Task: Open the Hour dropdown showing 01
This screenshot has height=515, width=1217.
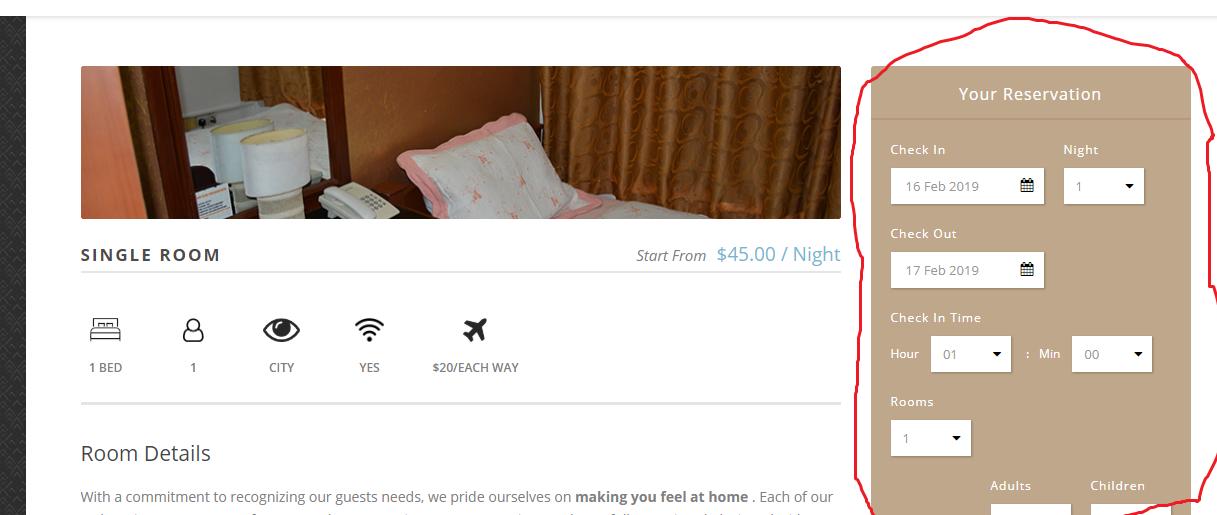Action: 971,354
